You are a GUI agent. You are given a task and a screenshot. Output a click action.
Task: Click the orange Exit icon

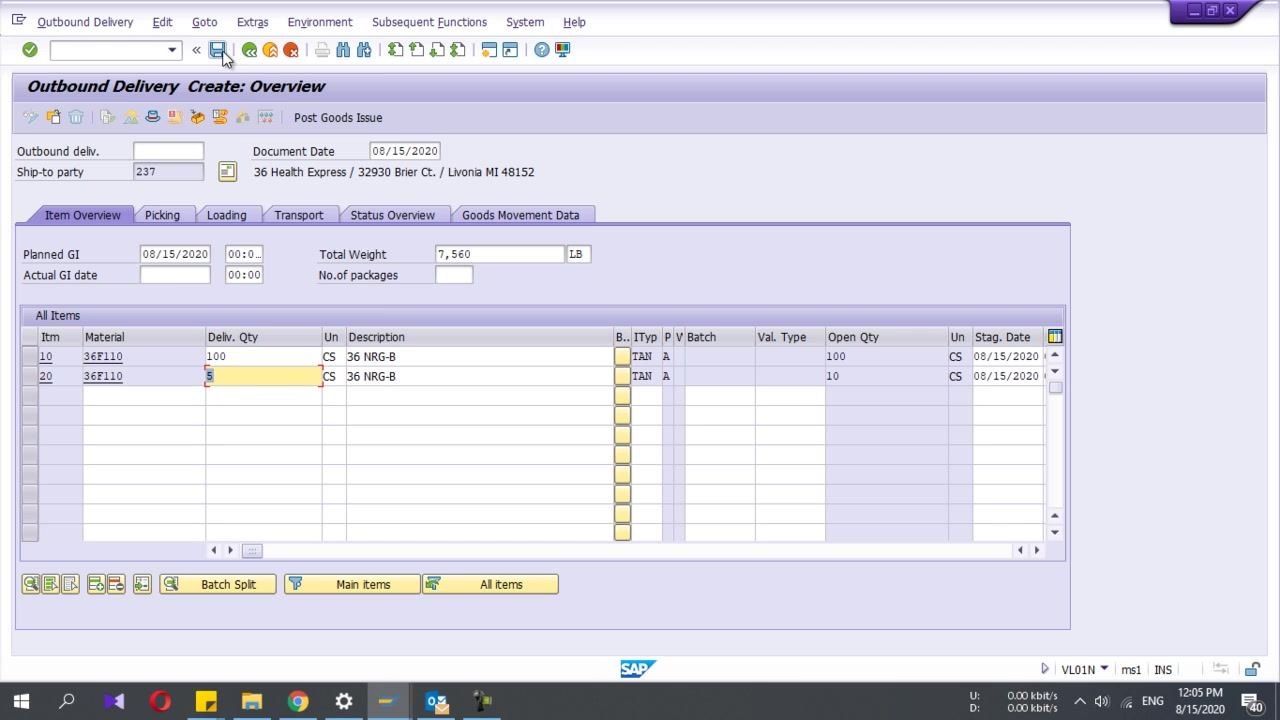point(270,50)
